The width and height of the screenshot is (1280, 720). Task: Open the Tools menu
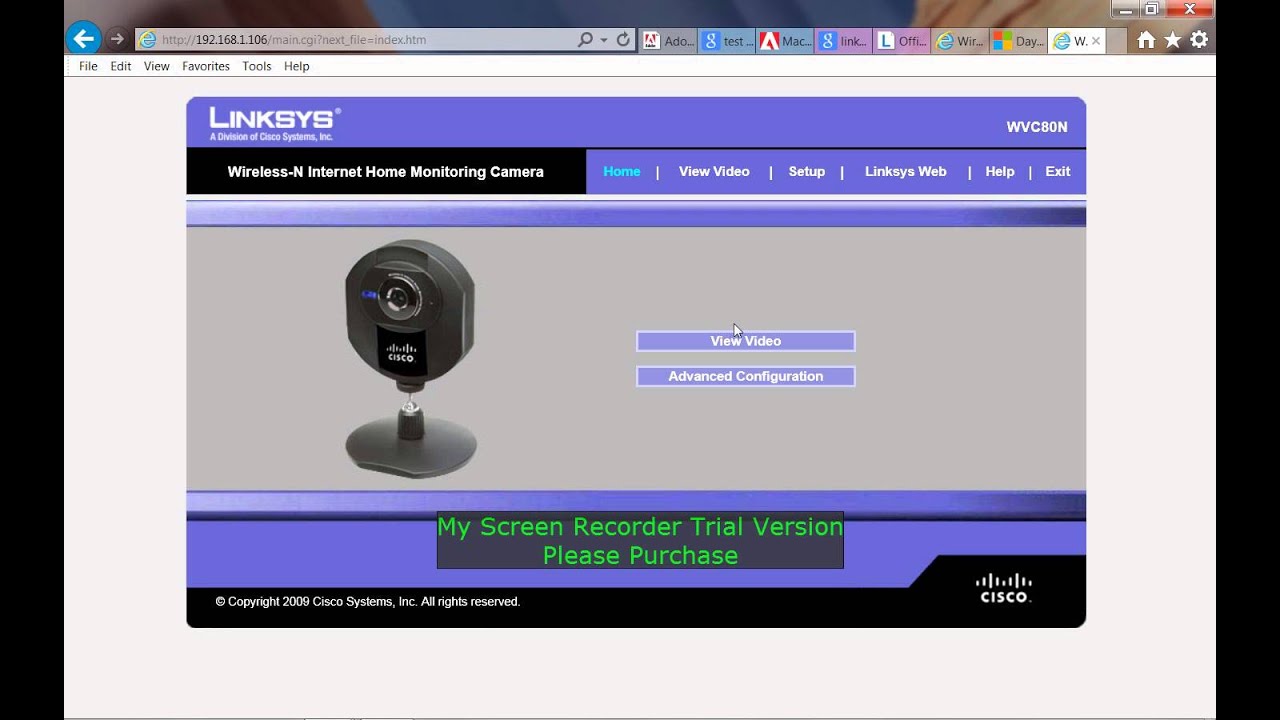257,66
